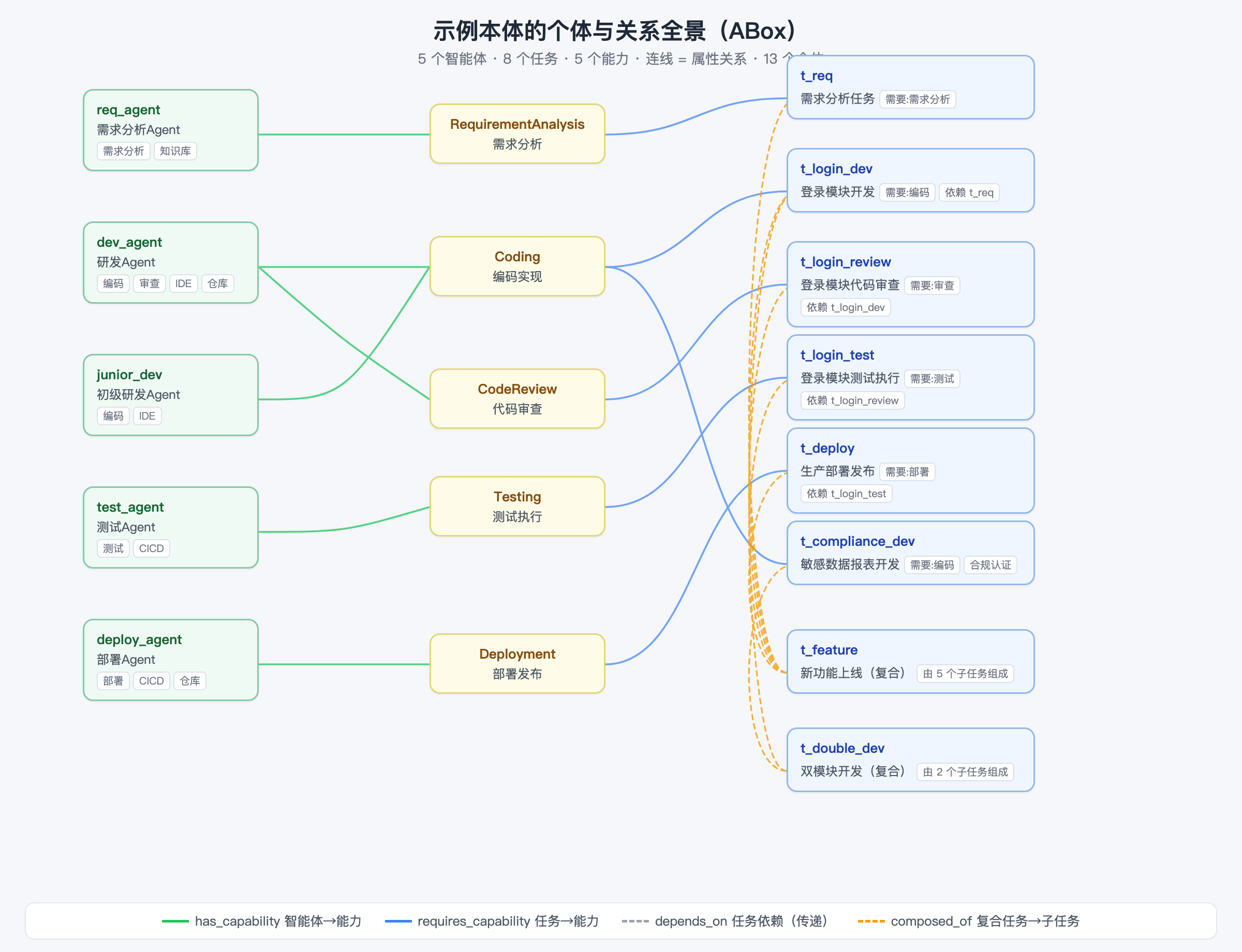This screenshot has width=1242, height=952.
Task: Click the t_deploy task title
Action: (827, 448)
